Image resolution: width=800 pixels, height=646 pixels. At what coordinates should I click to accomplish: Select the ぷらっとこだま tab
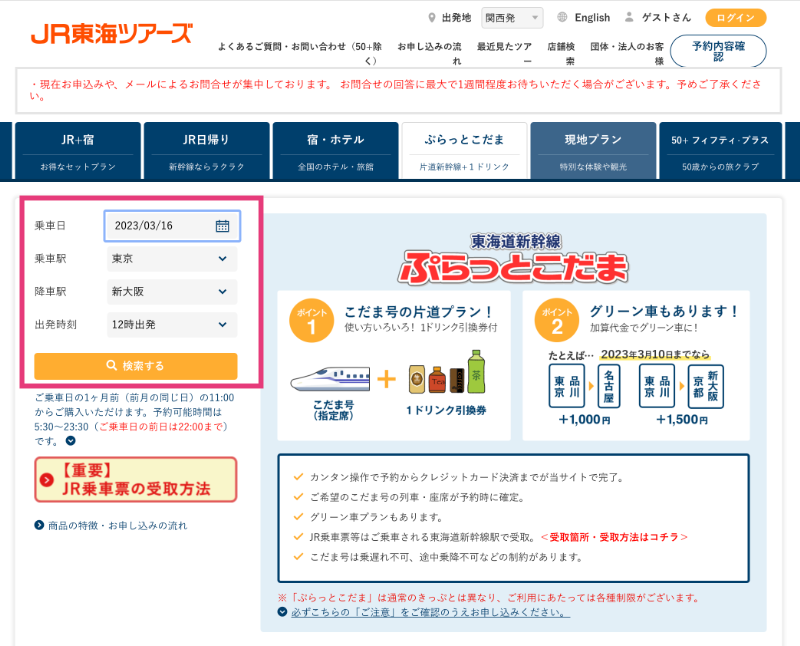tap(464, 151)
